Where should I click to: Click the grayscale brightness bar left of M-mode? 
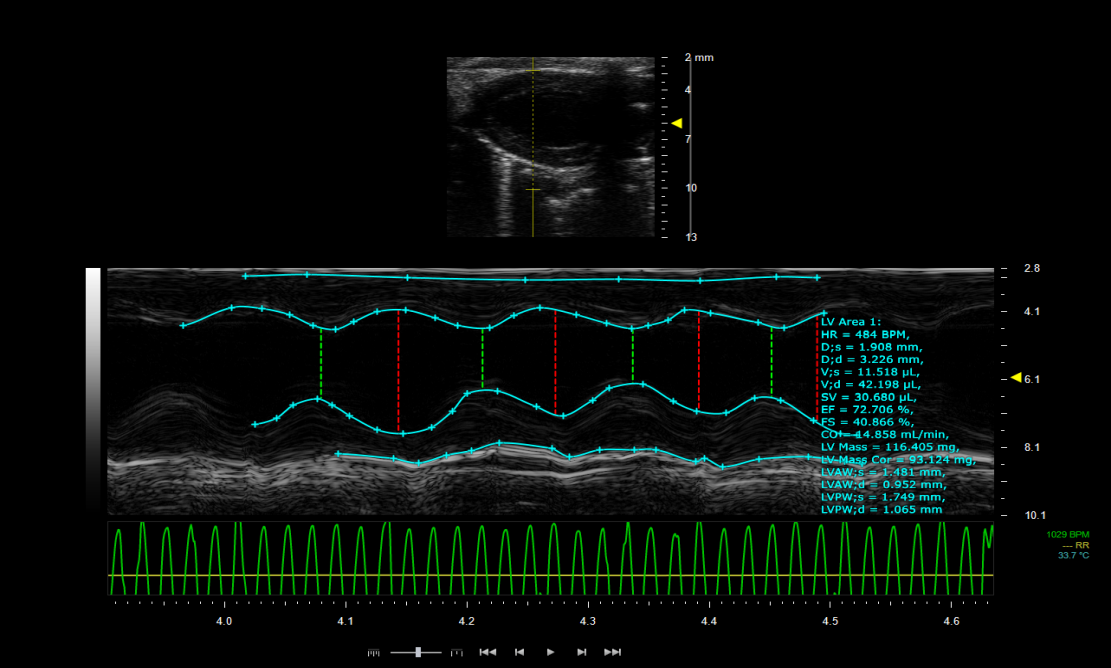[x=93, y=391]
